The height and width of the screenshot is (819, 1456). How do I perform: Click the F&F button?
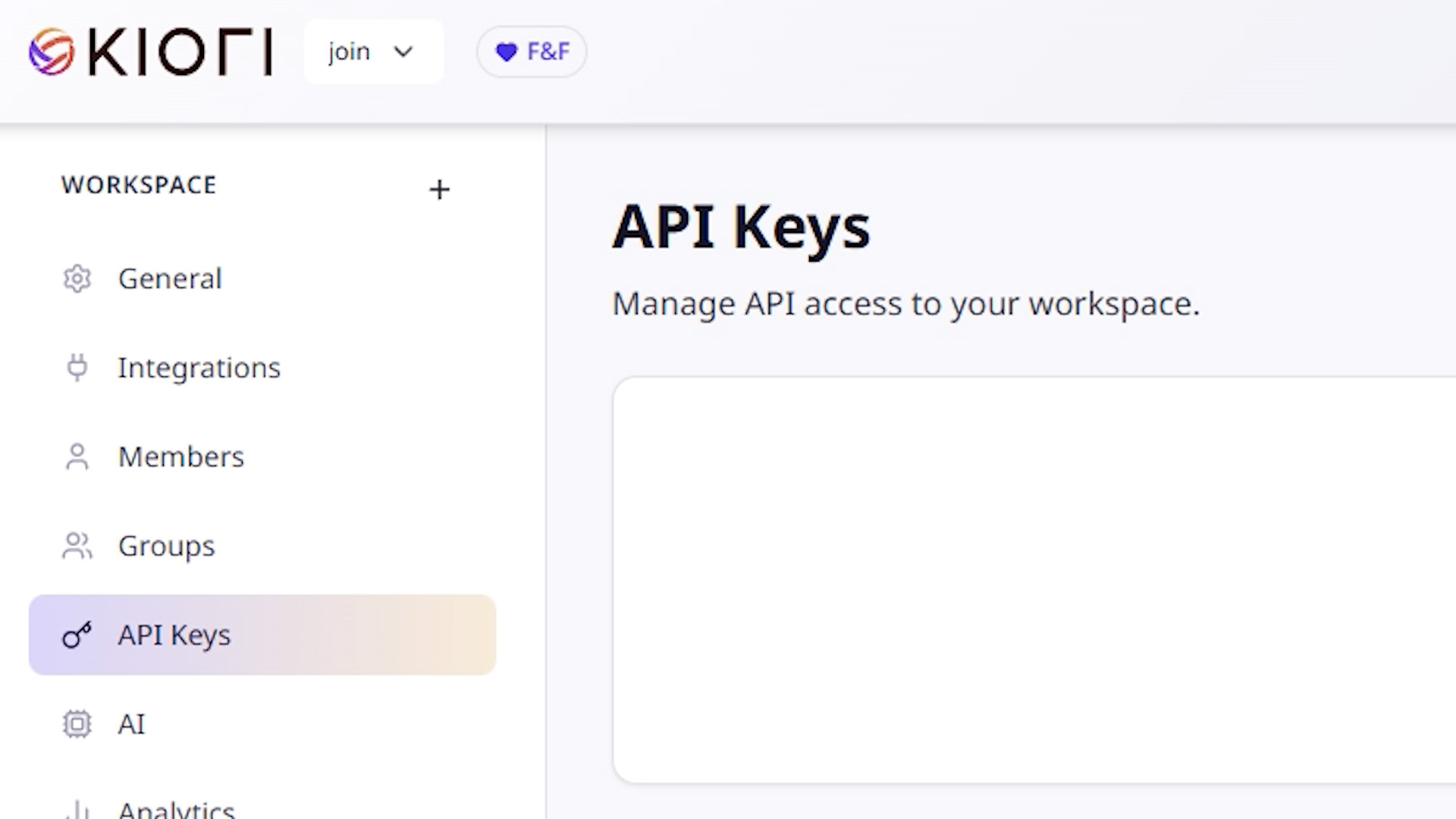point(531,52)
